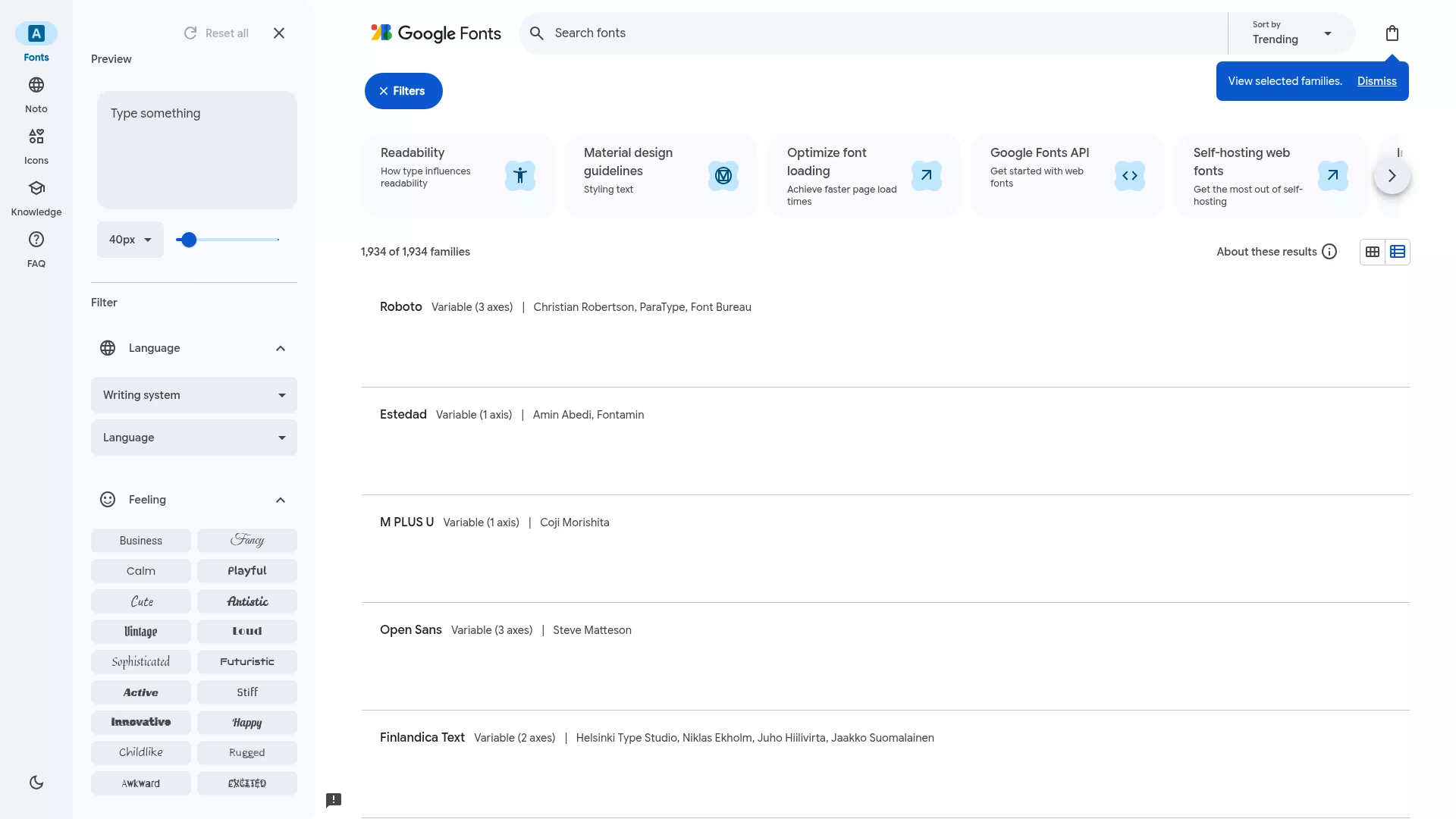Viewport: 1456px width, 819px height.
Task: Show next cards with carousel arrow
Action: (x=1392, y=176)
